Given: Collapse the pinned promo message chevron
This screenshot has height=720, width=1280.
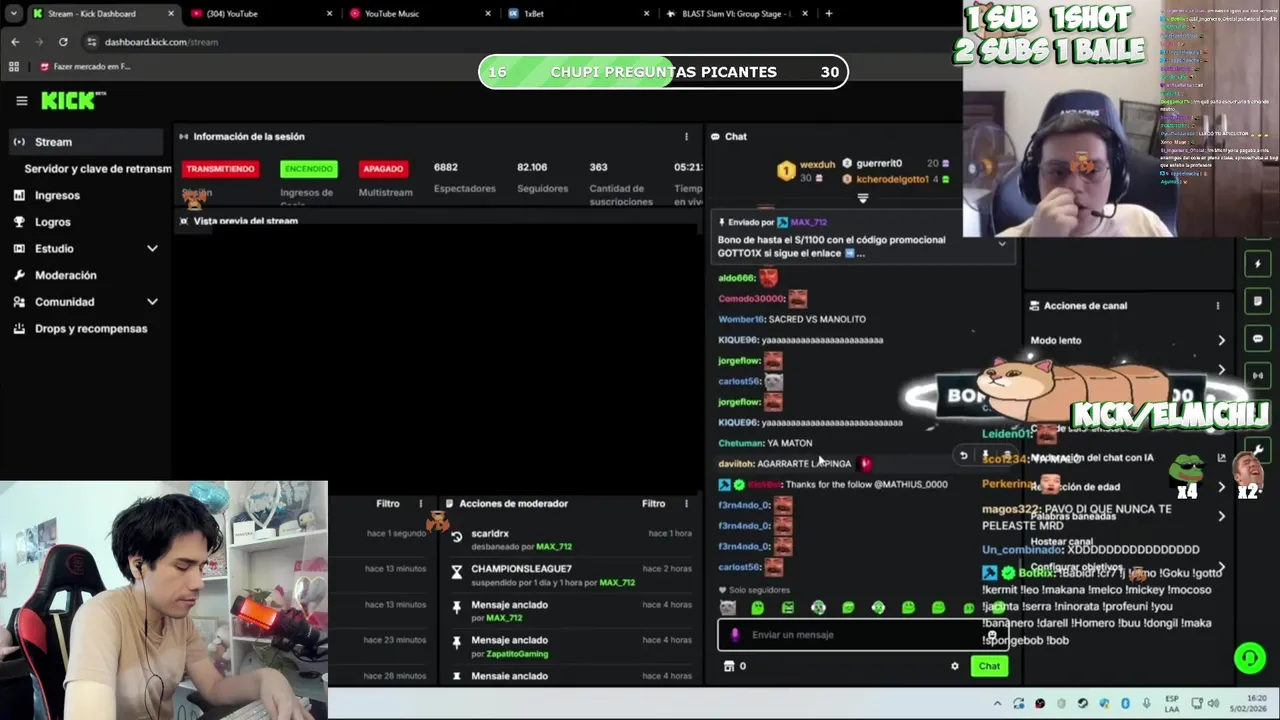Looking at the screenshot, I should (x=1001, y=244).
